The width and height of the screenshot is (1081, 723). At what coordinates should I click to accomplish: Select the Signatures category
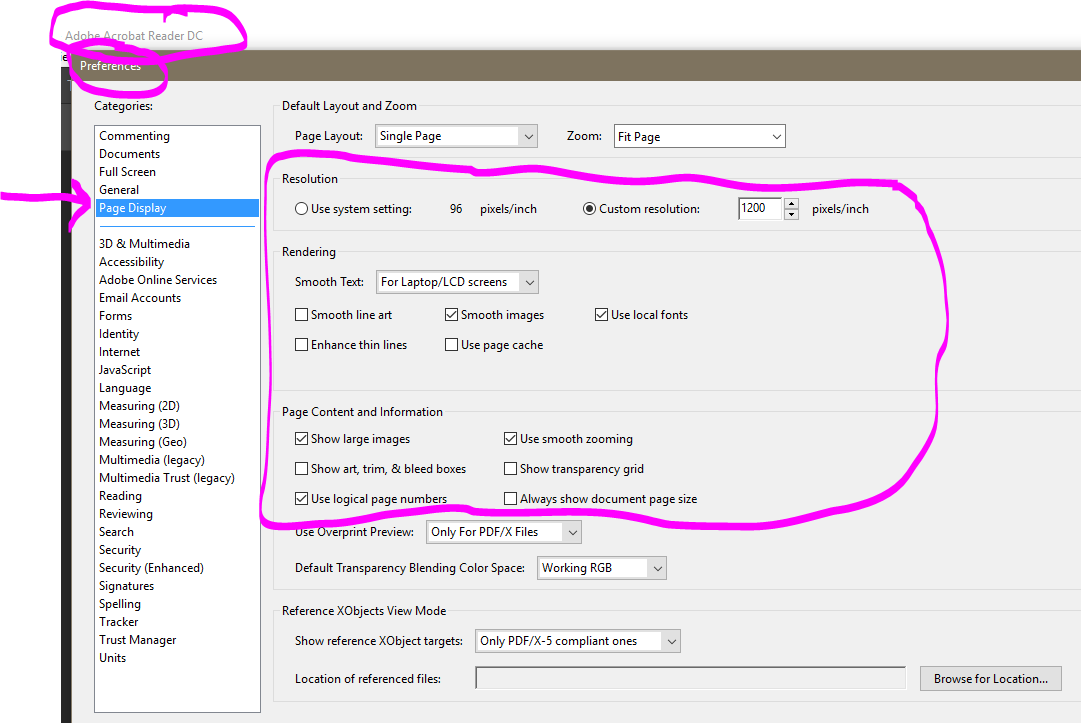pos(126,586)
